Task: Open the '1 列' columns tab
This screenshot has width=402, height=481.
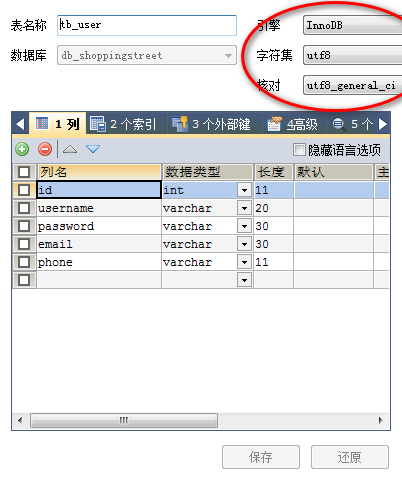Action: tap(58, 124)
